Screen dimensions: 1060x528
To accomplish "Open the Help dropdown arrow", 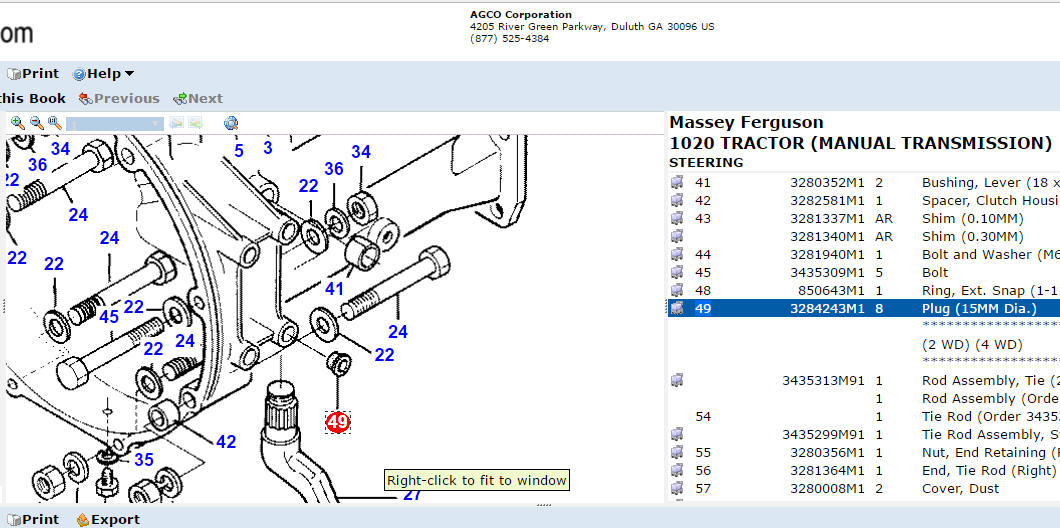I will (129, 74).
